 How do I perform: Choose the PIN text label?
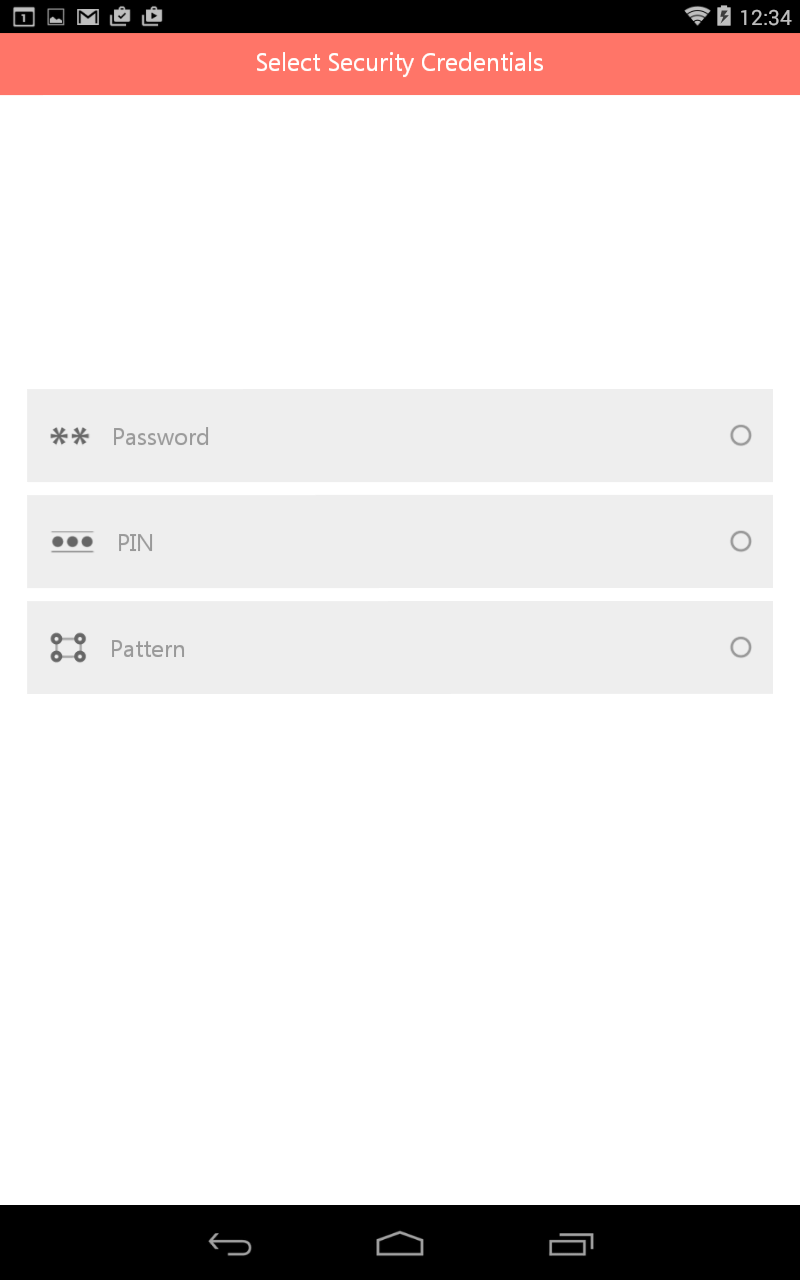pos(135,543)
